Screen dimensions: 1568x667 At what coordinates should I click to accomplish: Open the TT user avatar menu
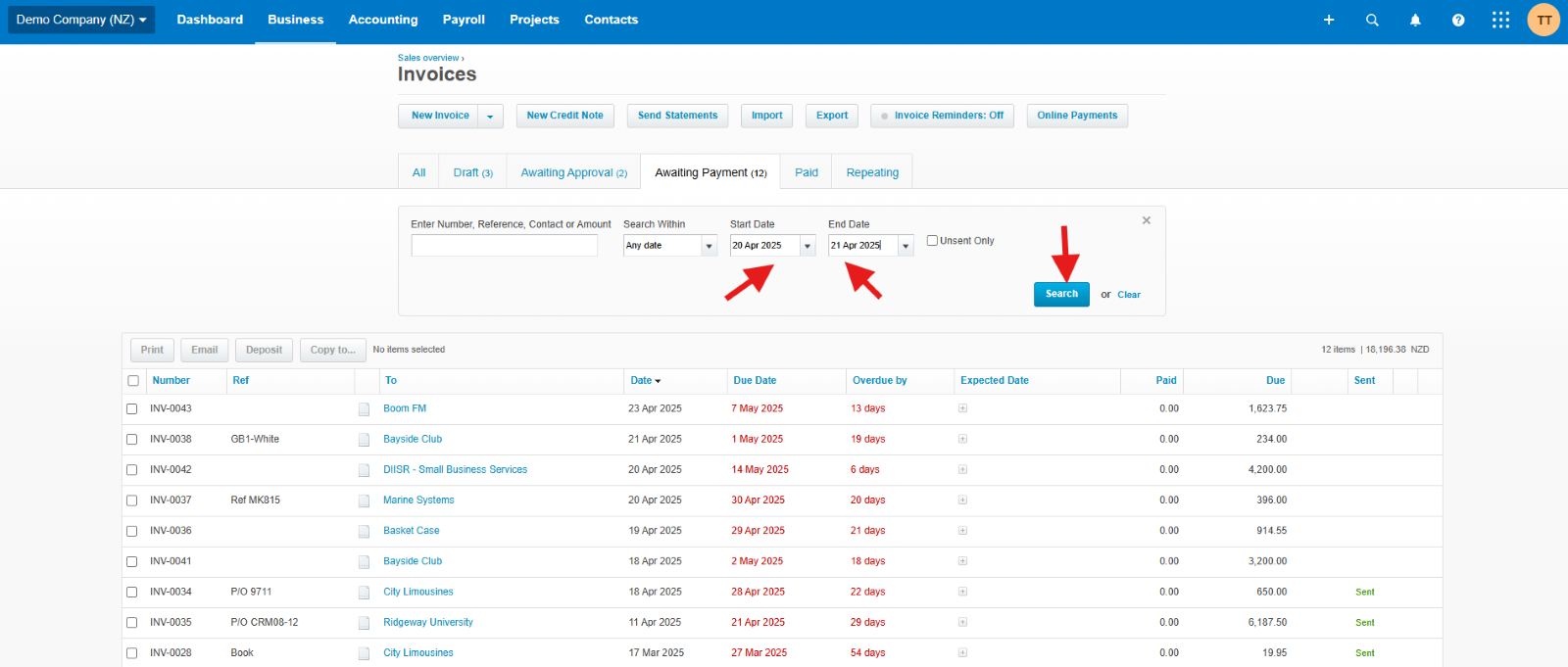1543,20
